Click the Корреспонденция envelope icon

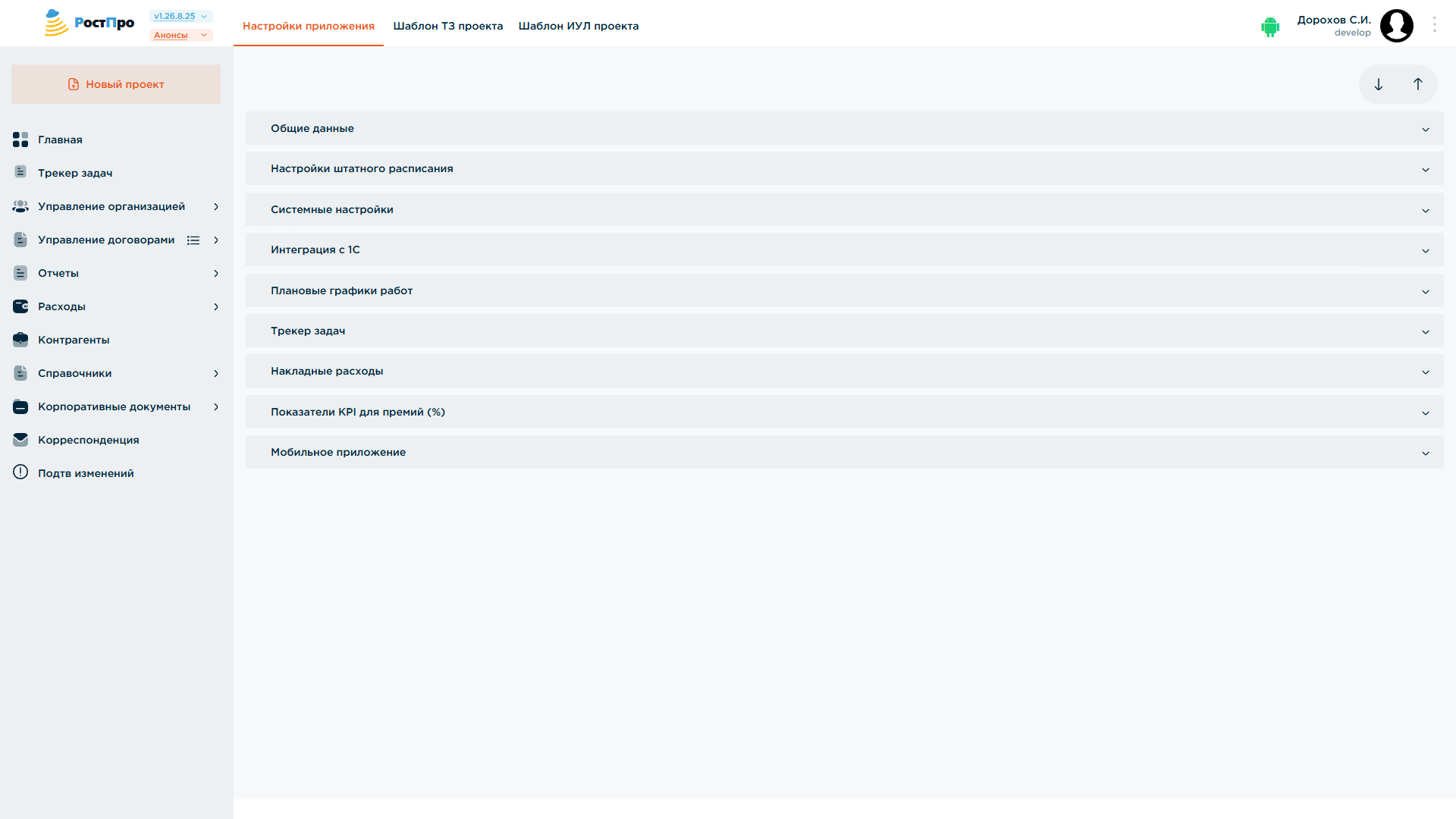point(20,440)
